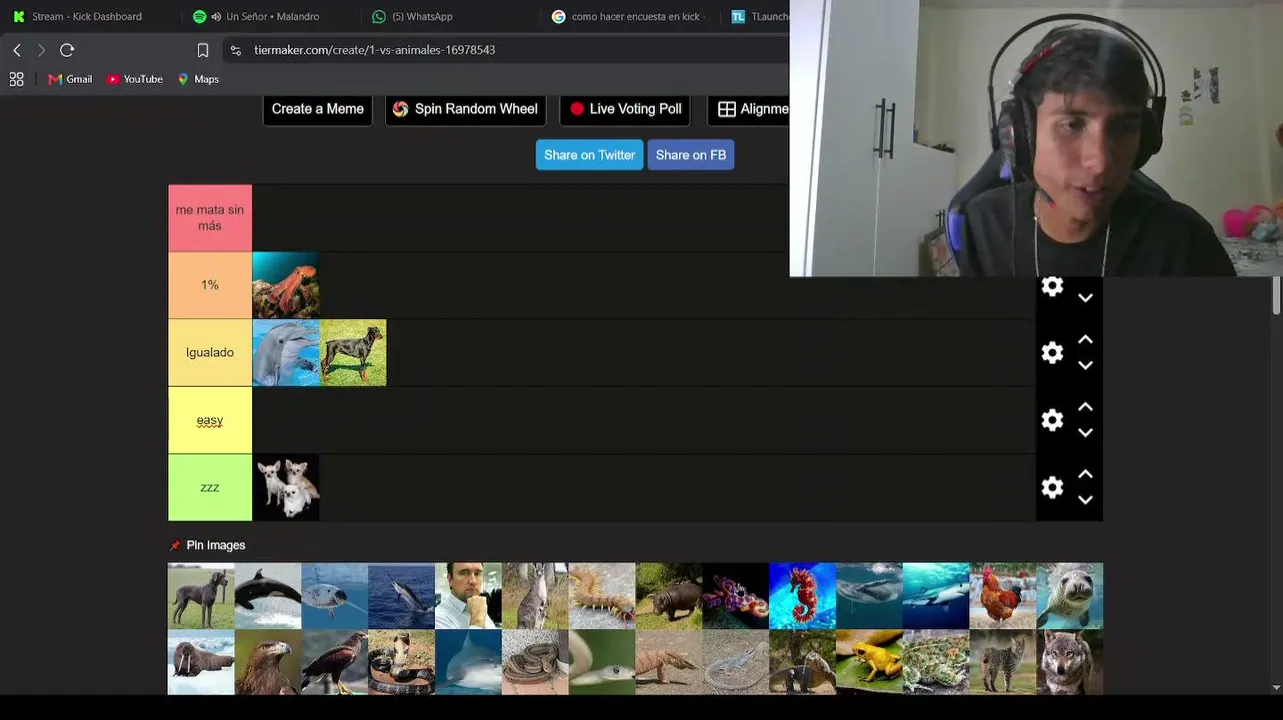The width and height of the screenshot is (1283, 720).
Task: Move the zzz tier row down
Action: coord(1085,499)
